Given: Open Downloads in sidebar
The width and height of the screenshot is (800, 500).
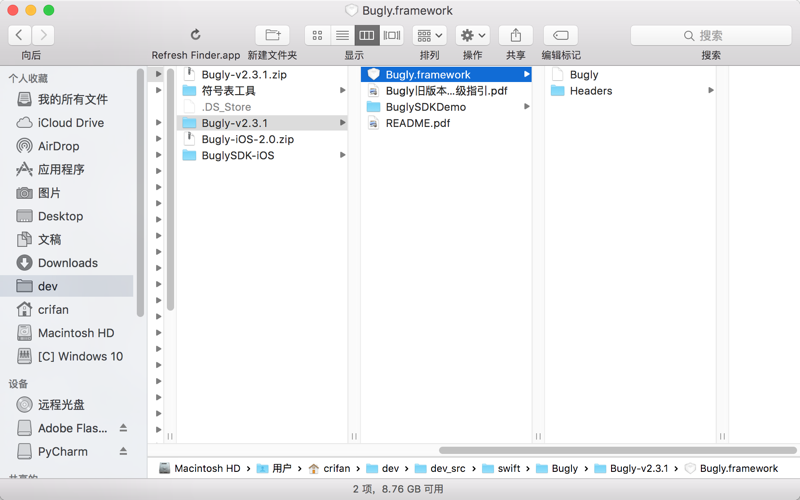Looking at the screenshot, I should (67, 263).
